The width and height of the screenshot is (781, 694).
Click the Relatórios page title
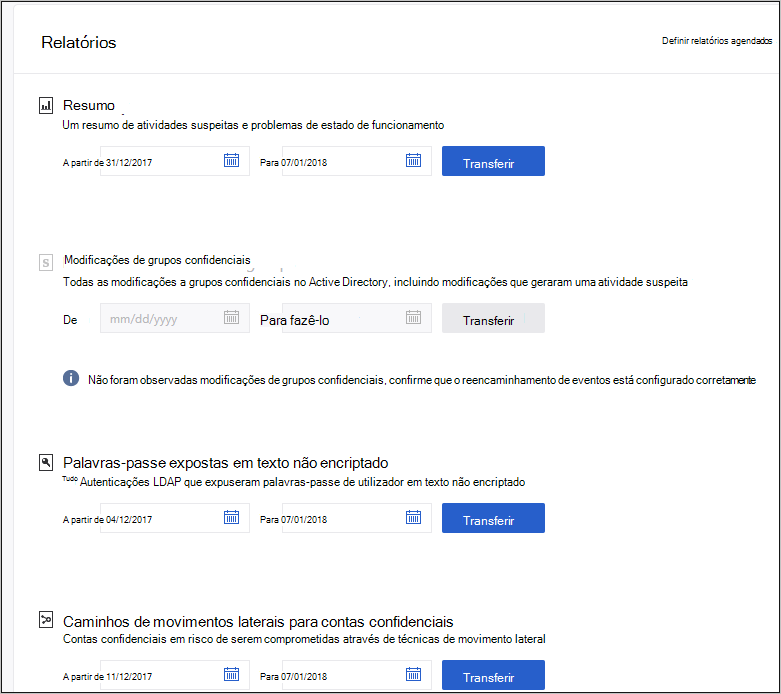click(x=79, y=42)
